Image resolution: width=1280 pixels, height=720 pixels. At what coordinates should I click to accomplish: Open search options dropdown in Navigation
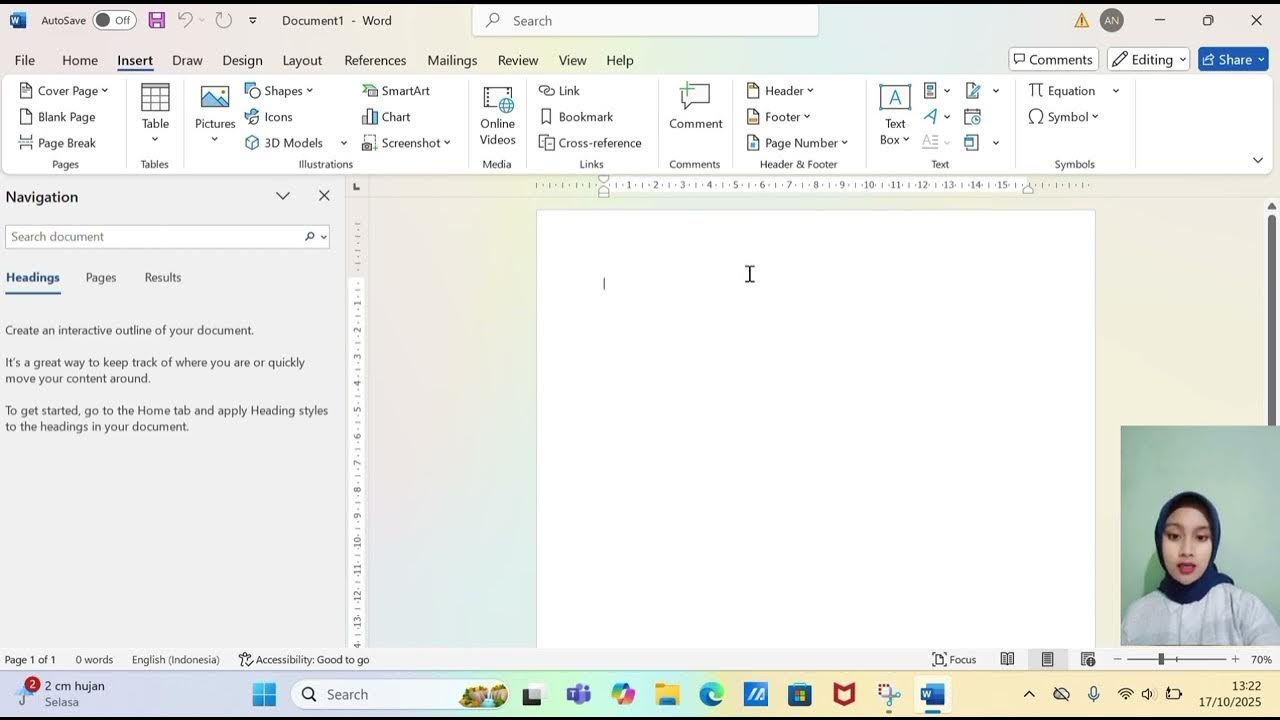tap(323, 237)
